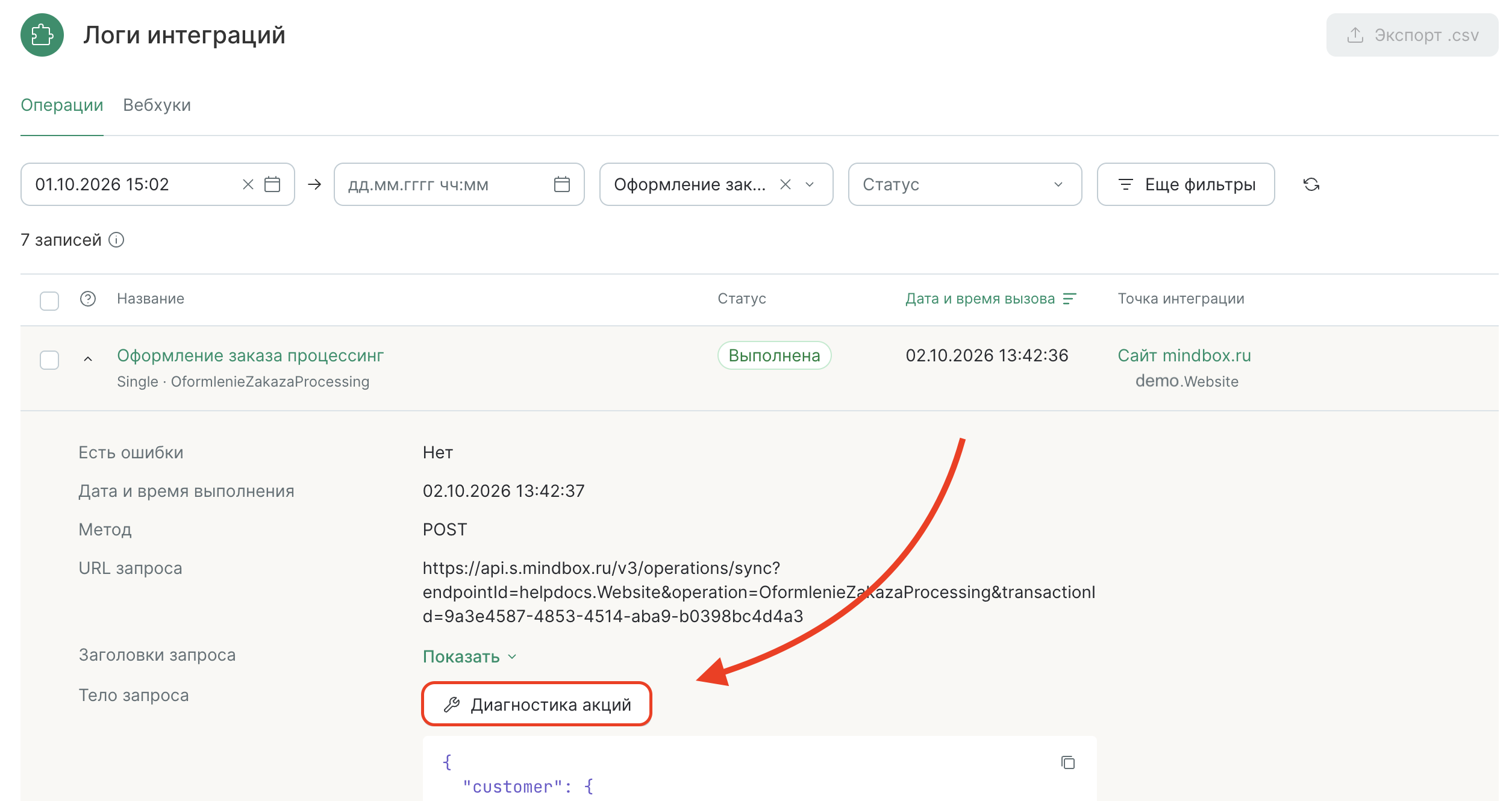This screenshot has width=1512, height=801.
Task: Click the Название column header
Action: 151,299
